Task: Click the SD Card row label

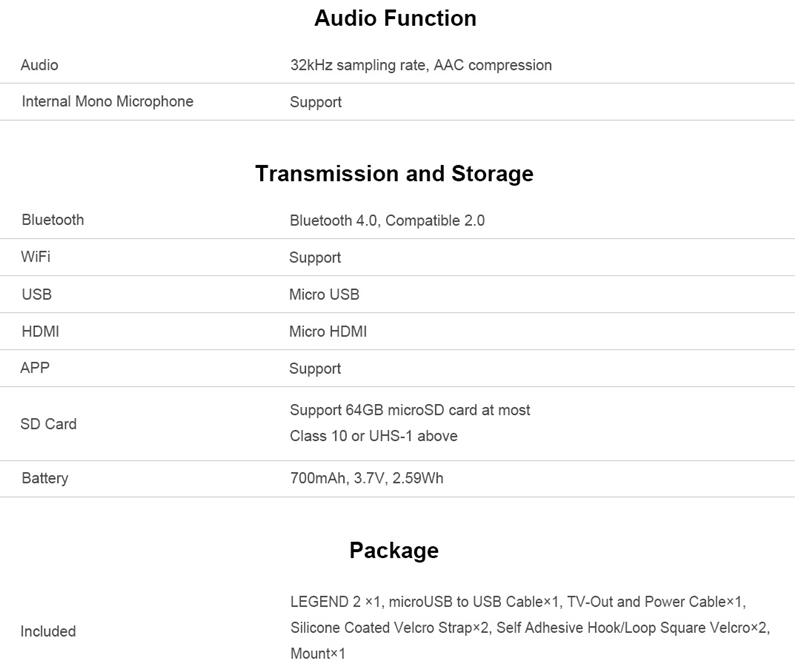Action: click(x=48, y=424)
